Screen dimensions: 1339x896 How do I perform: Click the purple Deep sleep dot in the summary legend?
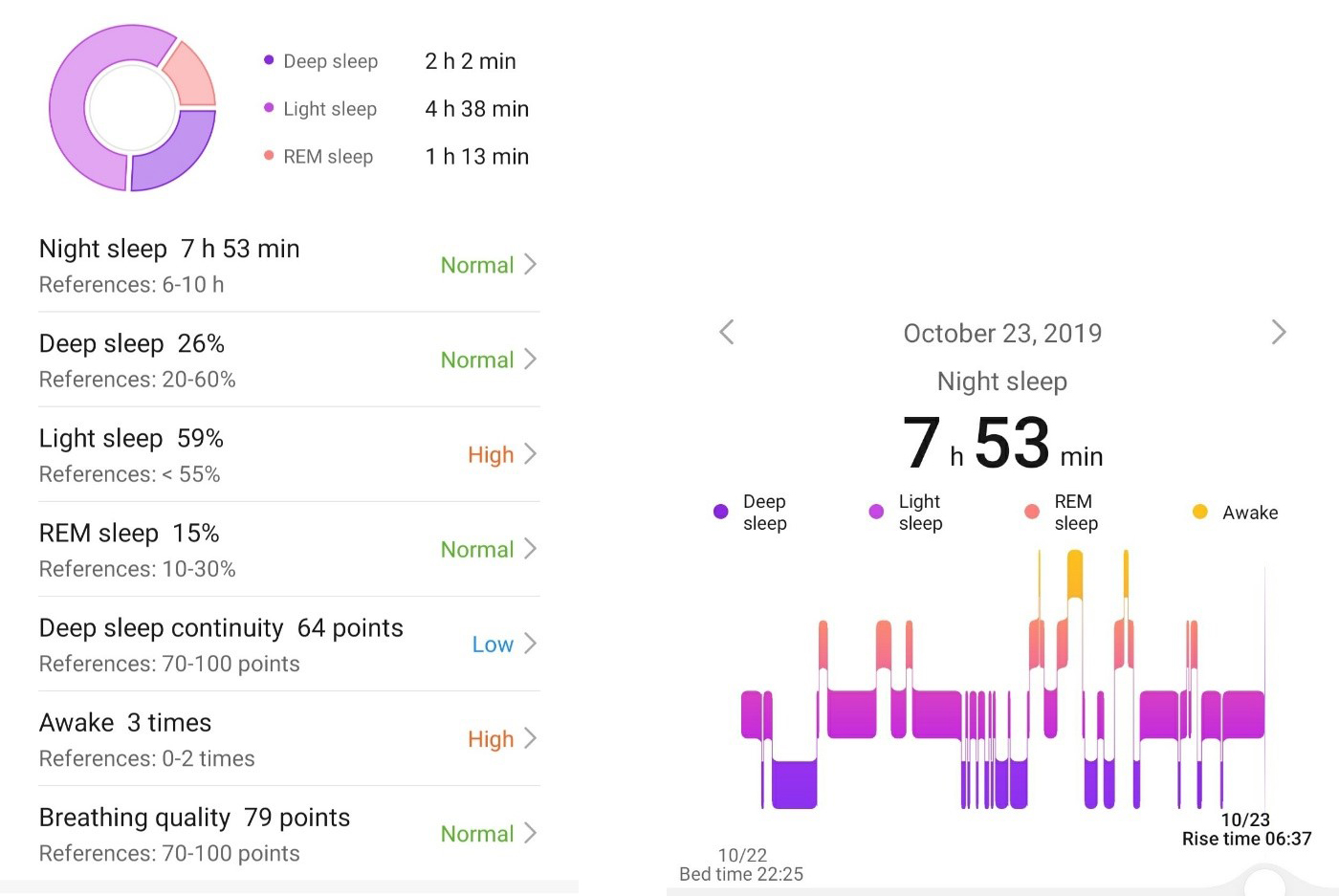[x=268, y=60]
